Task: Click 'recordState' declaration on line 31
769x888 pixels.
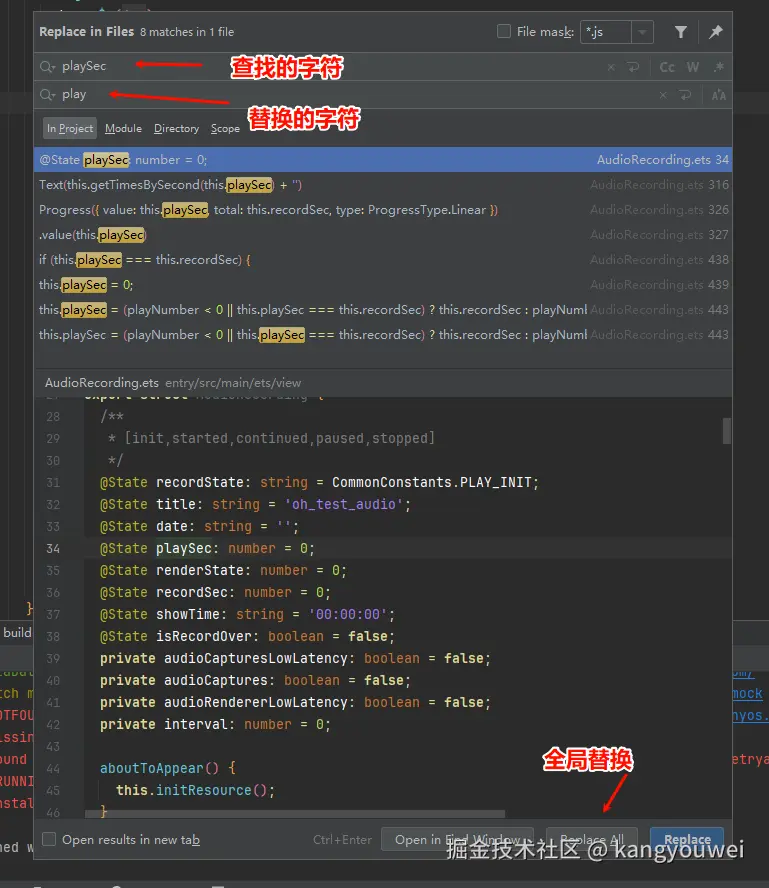Action: point(199,482)
